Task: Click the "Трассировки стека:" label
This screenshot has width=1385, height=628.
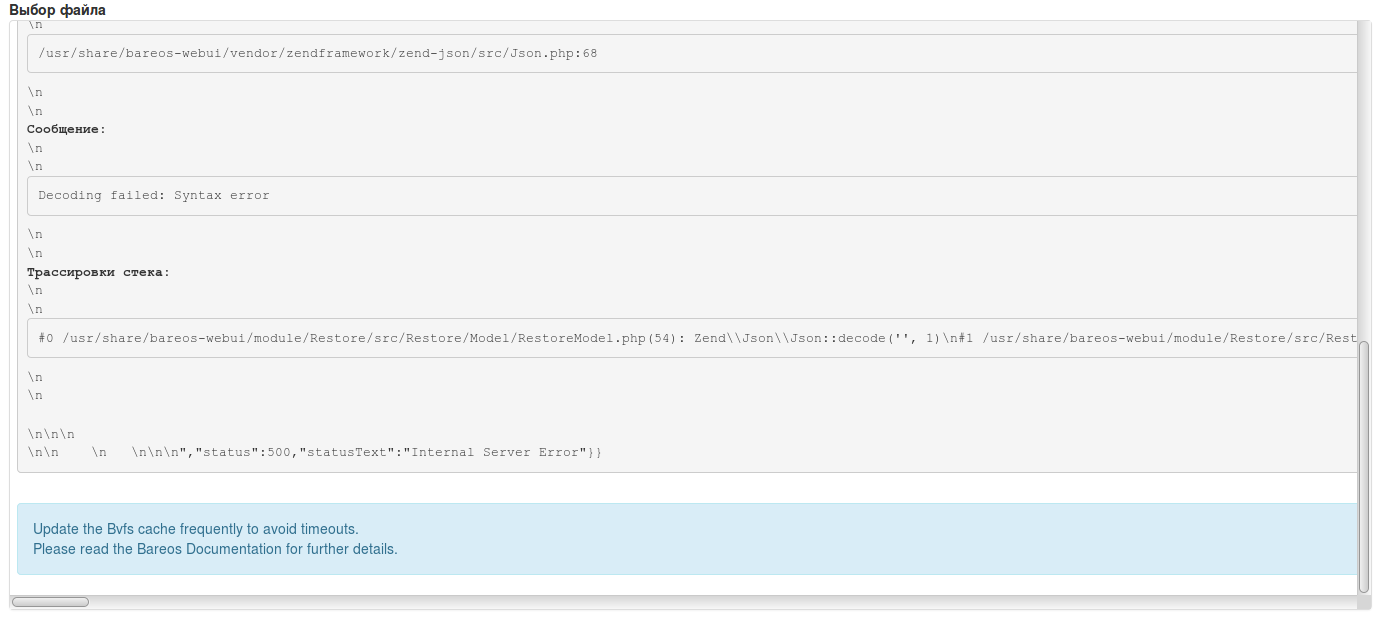Action: coord(99,273)
